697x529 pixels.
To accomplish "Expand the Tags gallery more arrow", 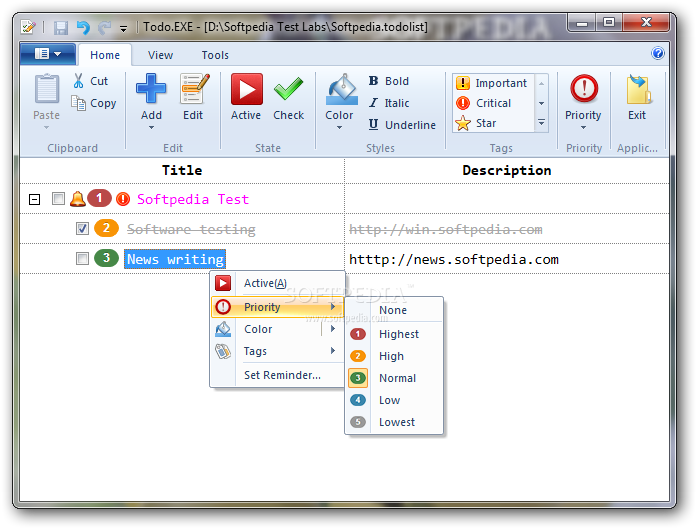I will (x=541, y=122).
